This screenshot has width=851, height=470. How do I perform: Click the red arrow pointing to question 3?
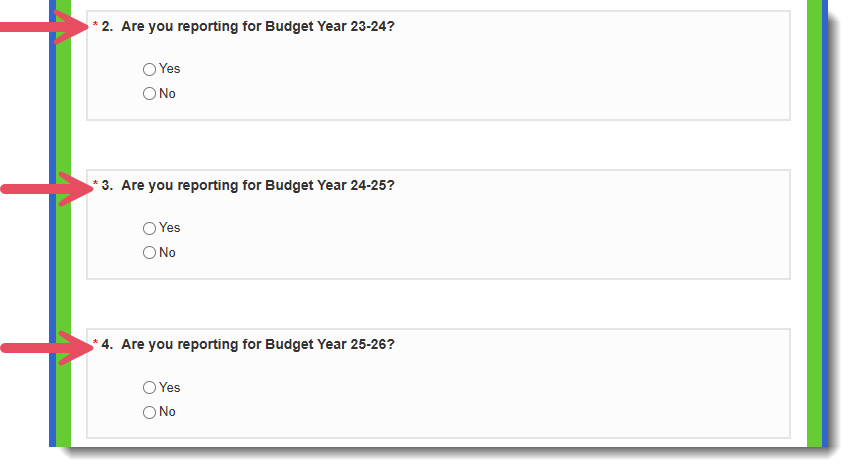point(46,189)
